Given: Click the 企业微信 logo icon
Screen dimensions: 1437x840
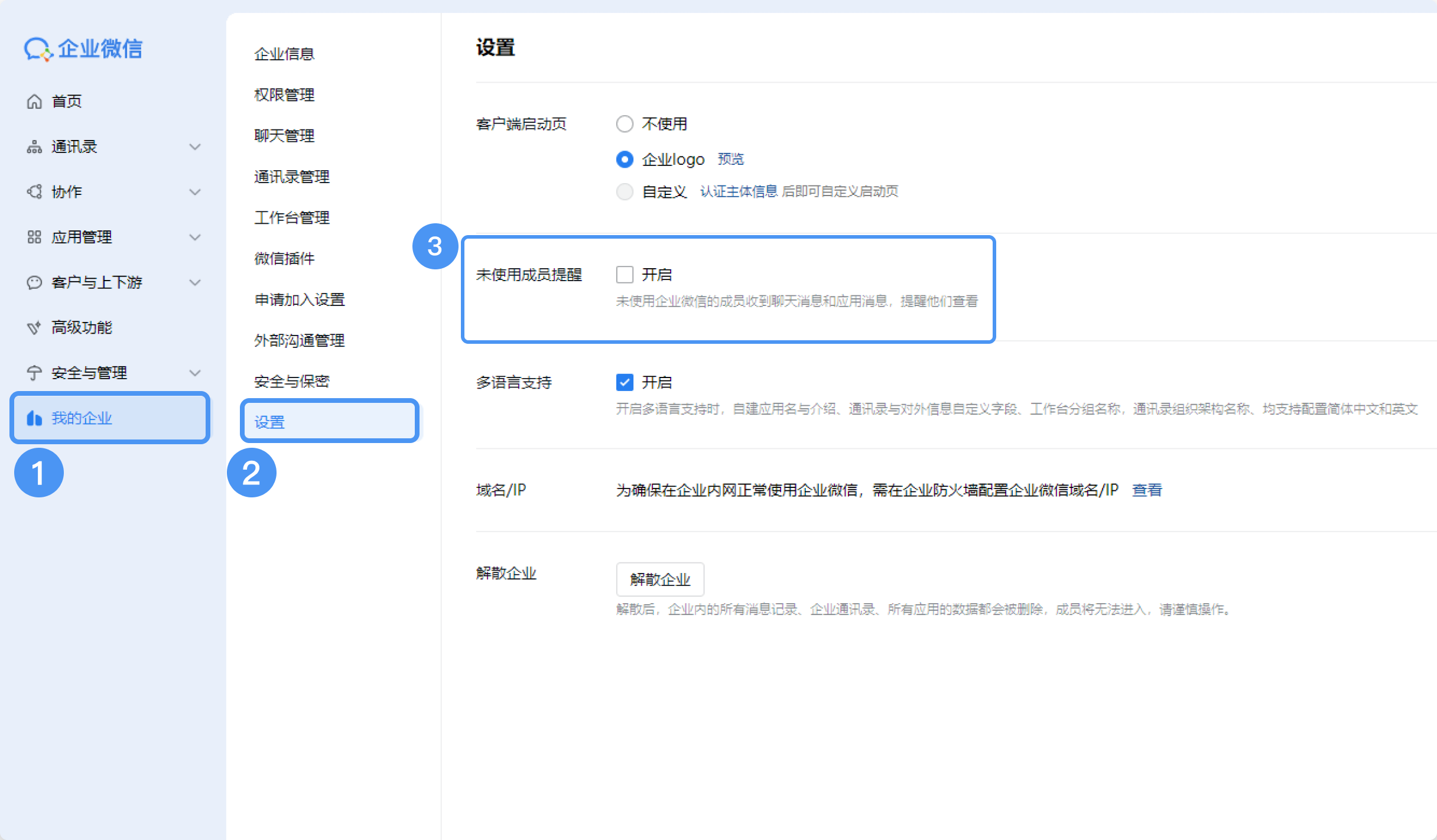Looking at the screenshot, I should pos(38,49).
